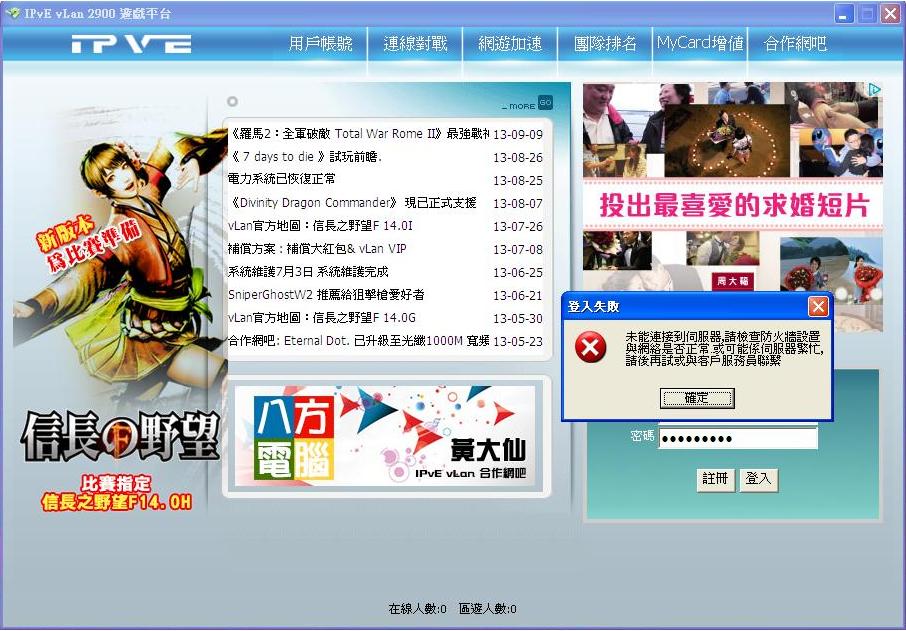This screenshot has height=631, width=906.
Task: Open vLan官方地圖 信長之野望F 14.0G news
Action: tap(322, 318)
